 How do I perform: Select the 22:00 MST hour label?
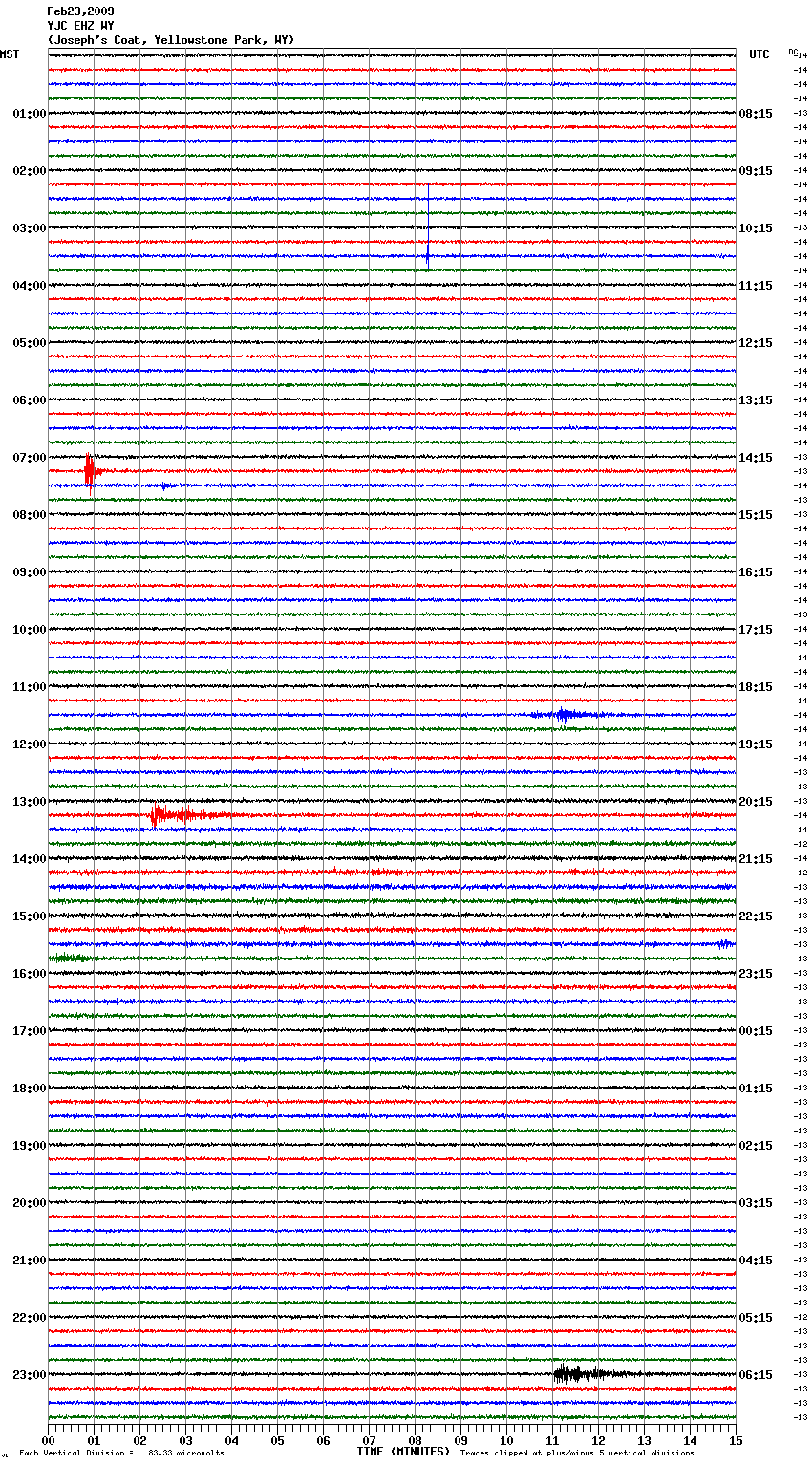tap(30, 1318)
